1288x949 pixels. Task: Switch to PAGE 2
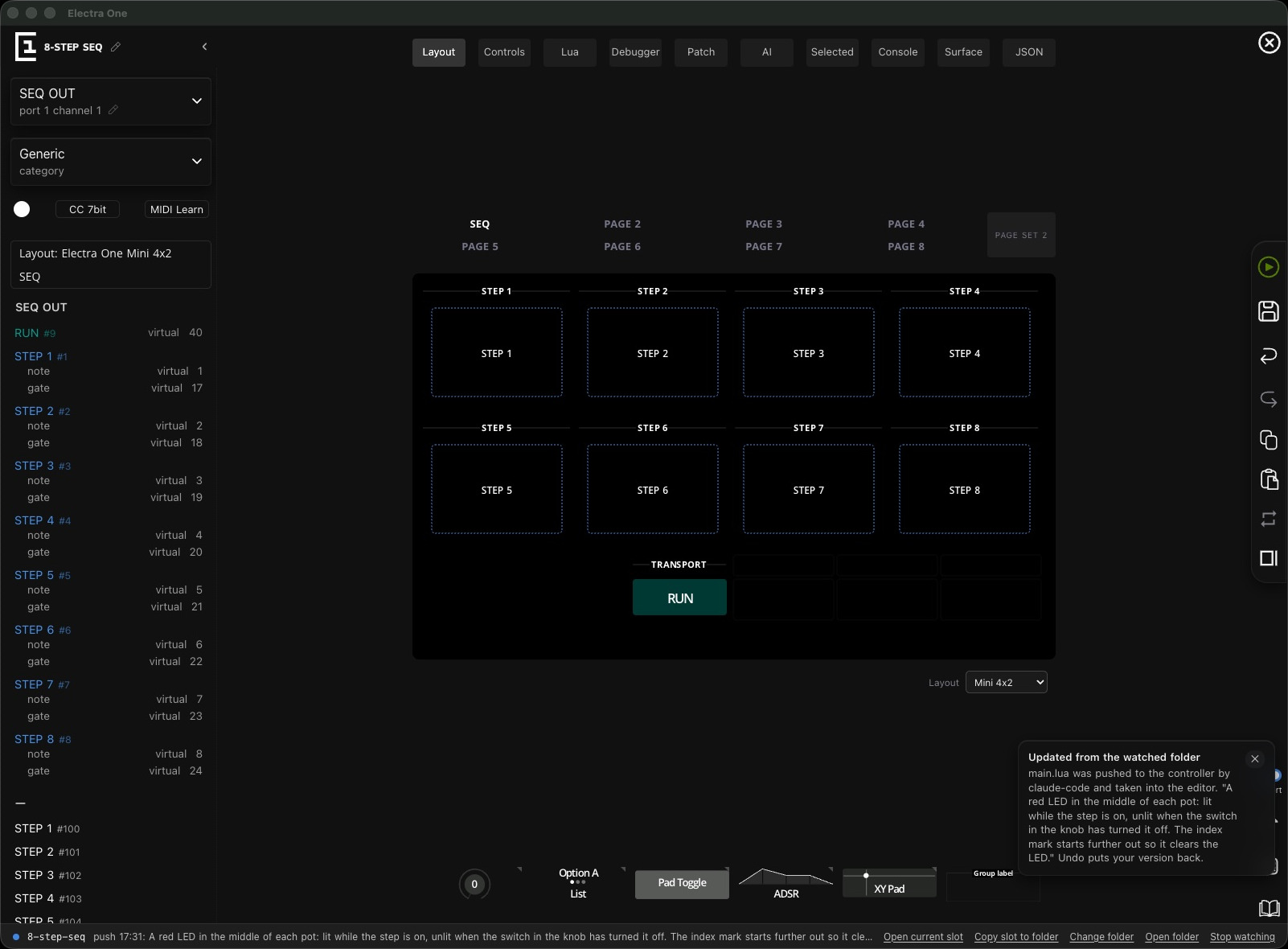(622, 224)
